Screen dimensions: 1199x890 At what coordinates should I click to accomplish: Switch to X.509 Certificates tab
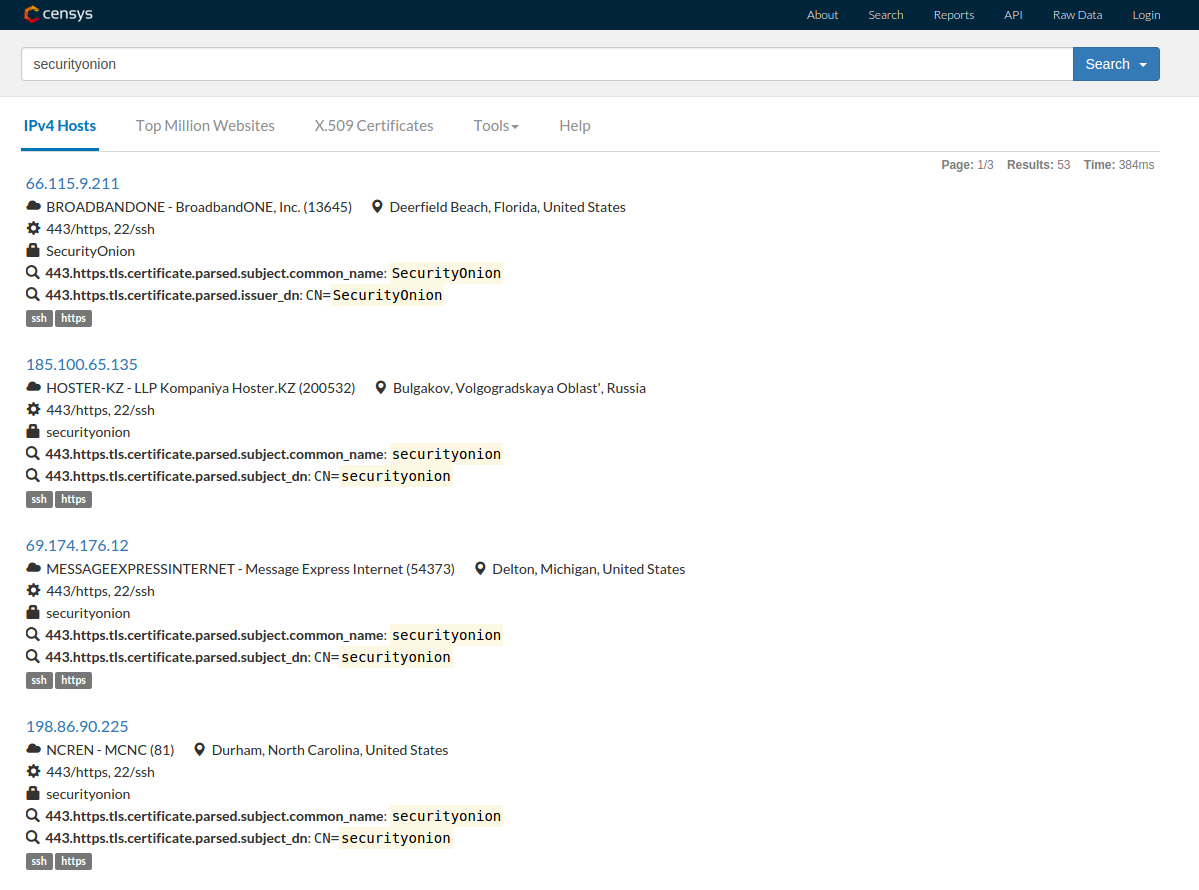point(374,125)
